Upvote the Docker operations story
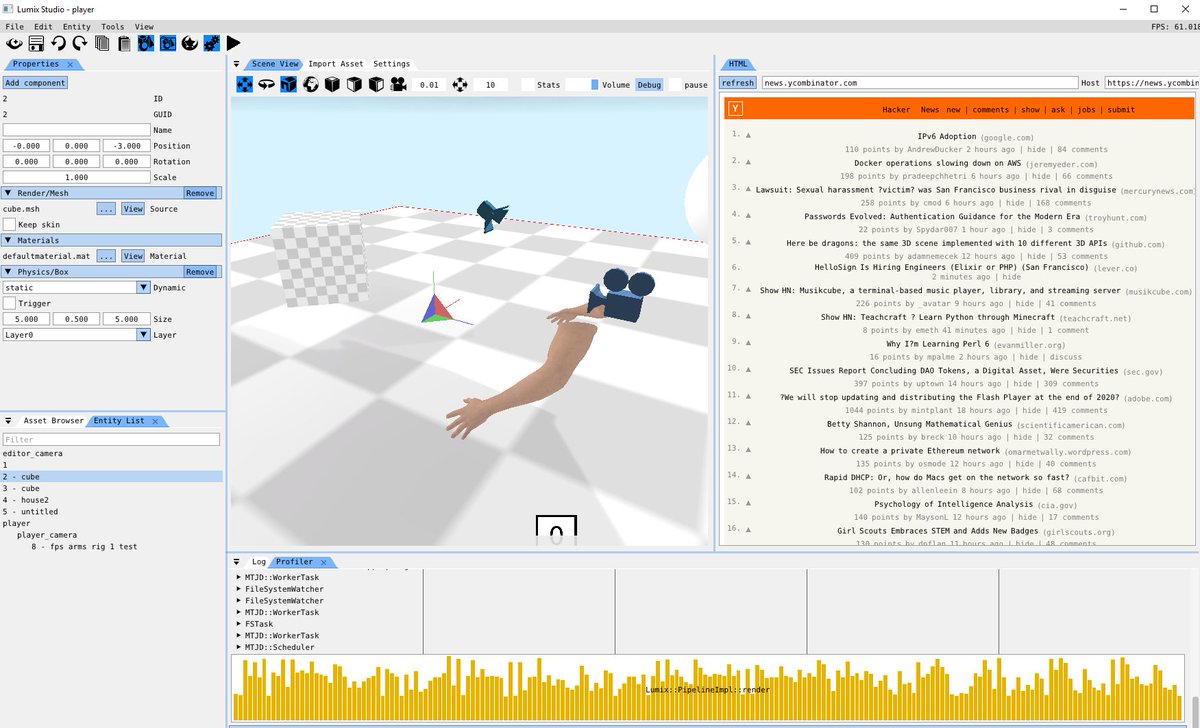 point(748,162)
